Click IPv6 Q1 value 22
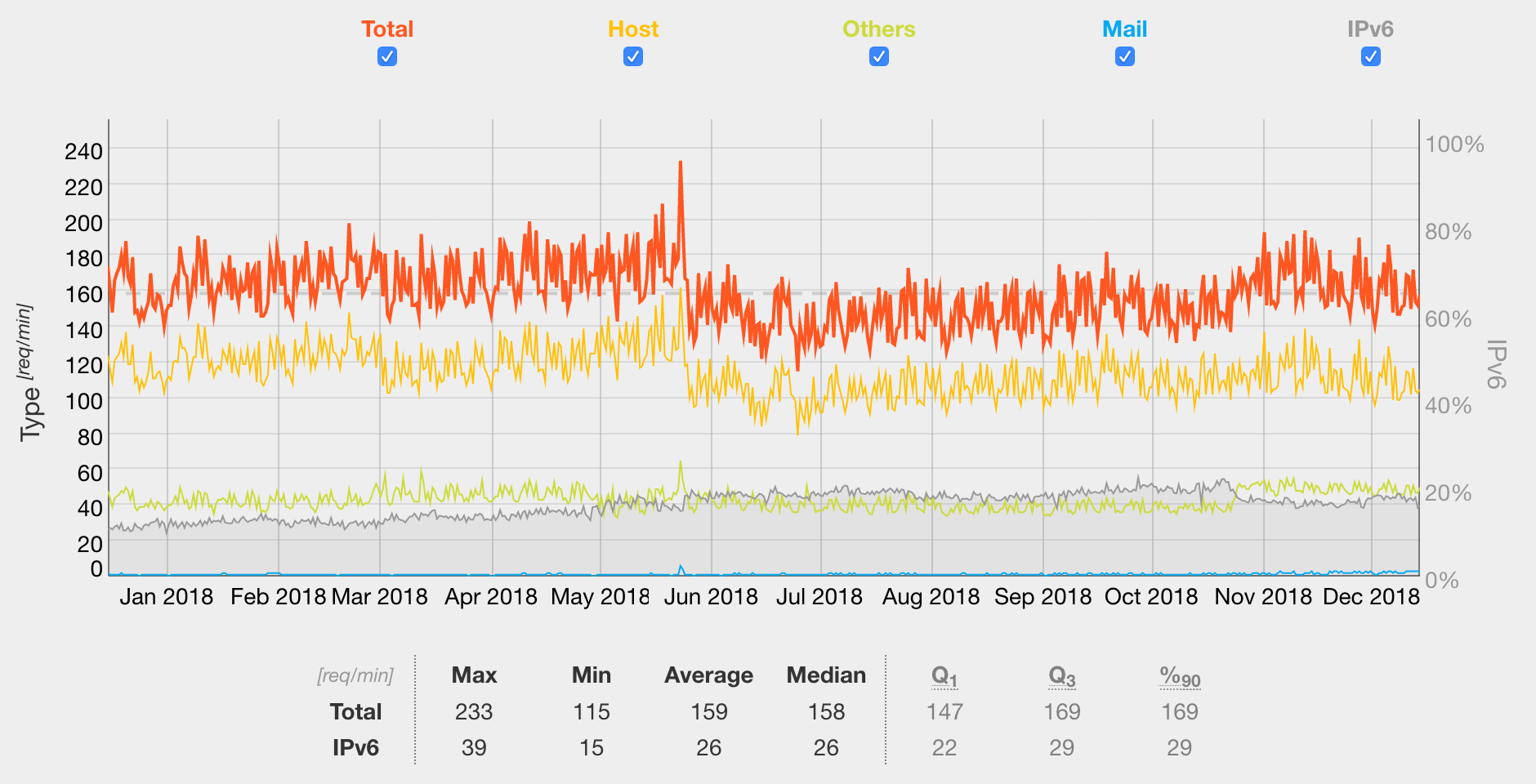Screen dimensions: 1536x784 point(944,748)
